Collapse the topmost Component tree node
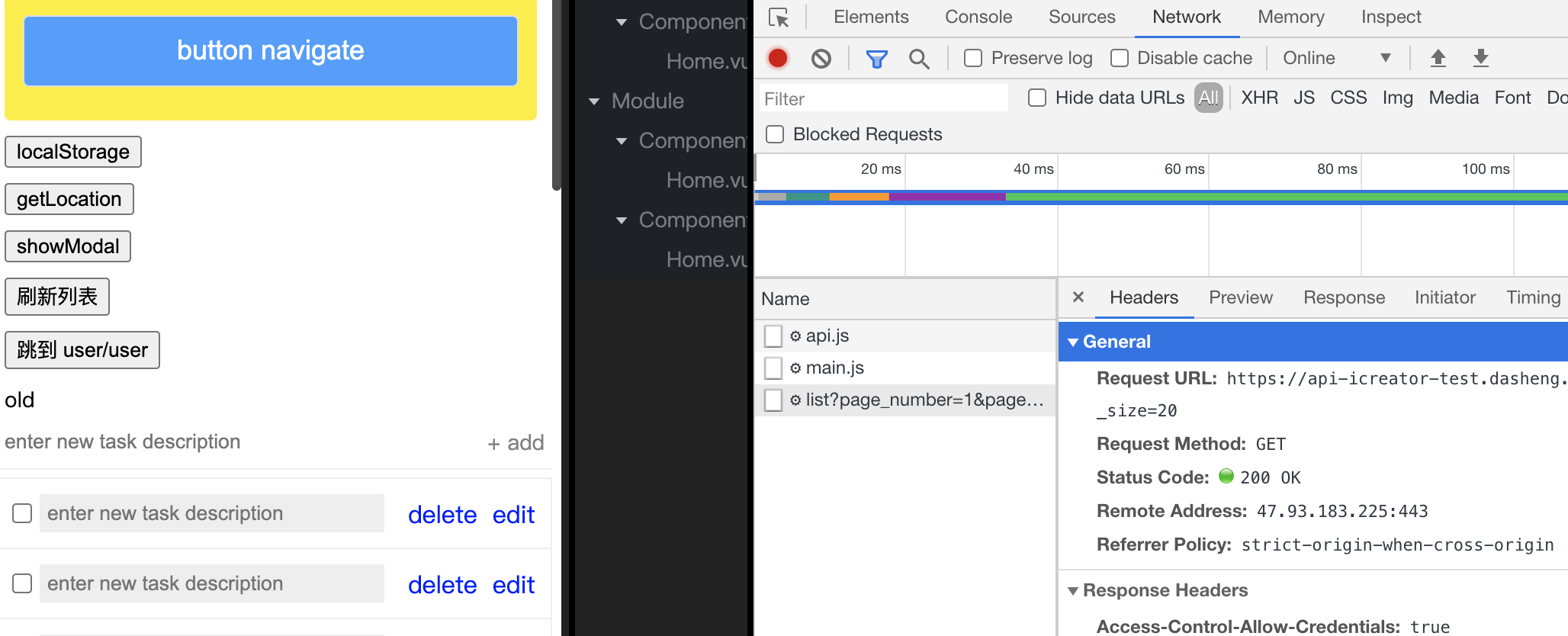The height and width of the screenshot is (636, 1568). coord(622,22)
